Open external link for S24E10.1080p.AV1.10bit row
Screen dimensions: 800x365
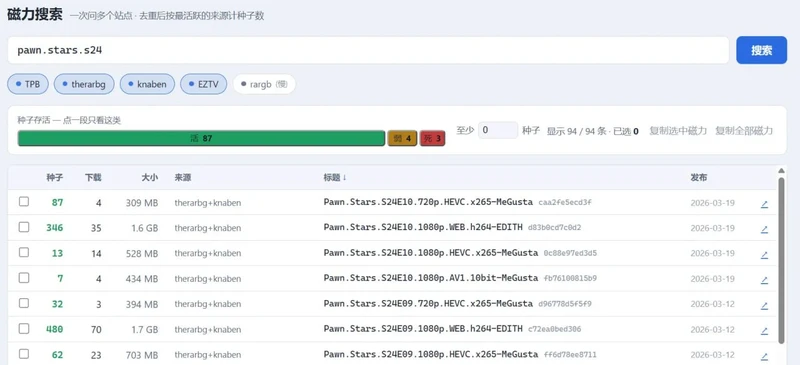(x=764, y=280)
